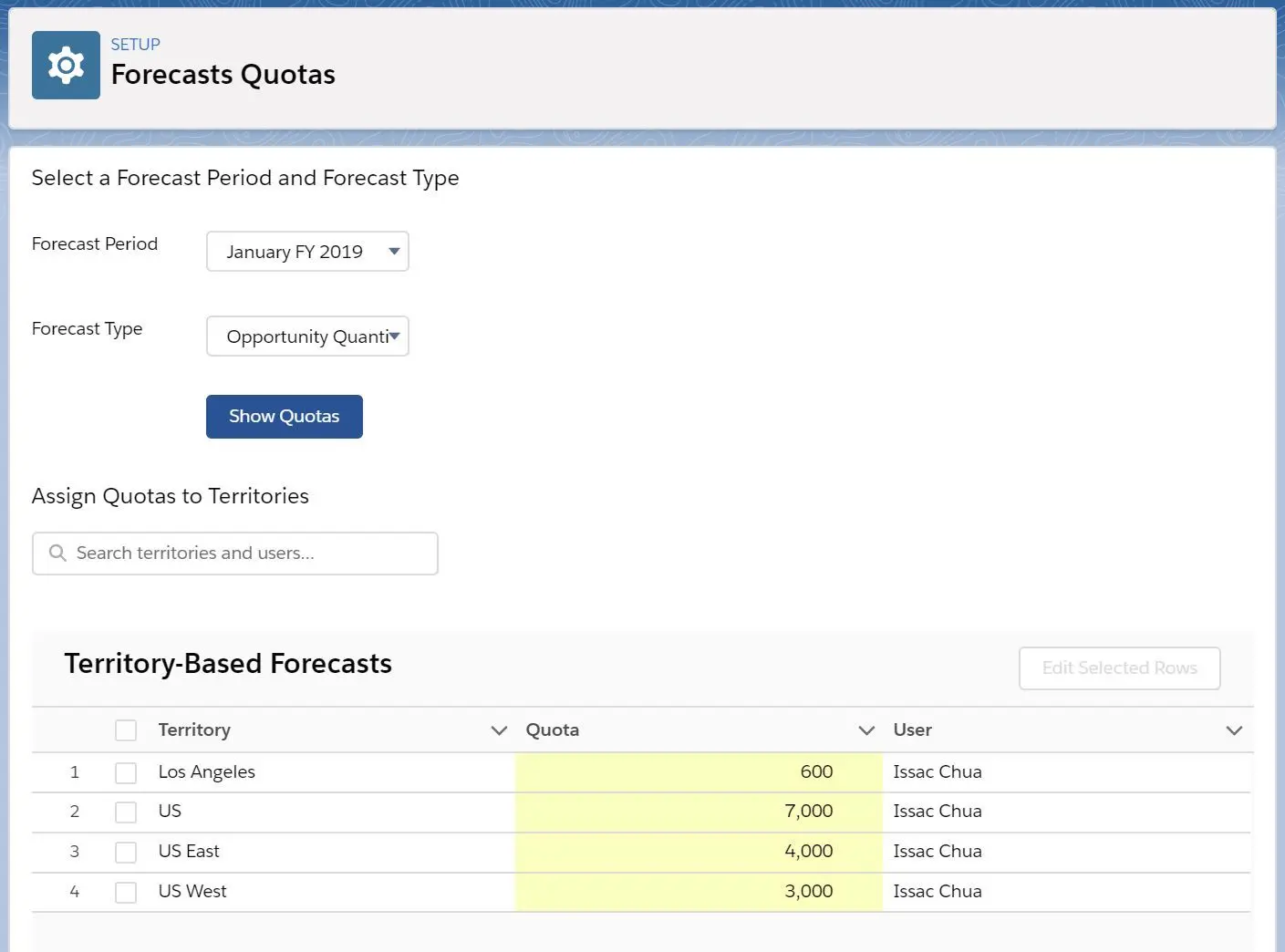Click Issac Chua in Los Angeles row
This screenshot has height=952, width=1285.
(x=938, y=771)
